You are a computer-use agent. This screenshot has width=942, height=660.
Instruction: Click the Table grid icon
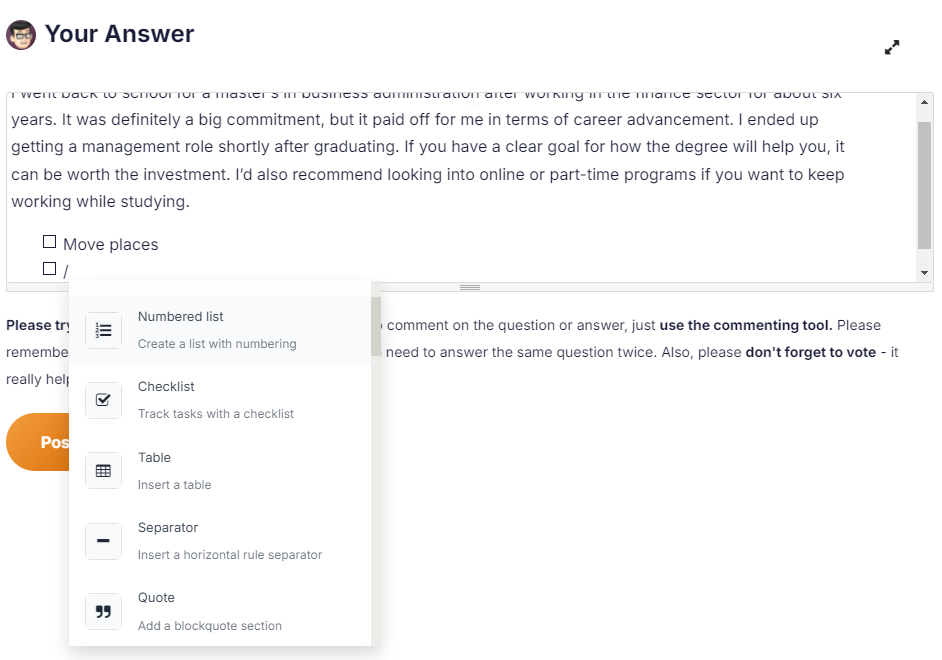(103, 471)
